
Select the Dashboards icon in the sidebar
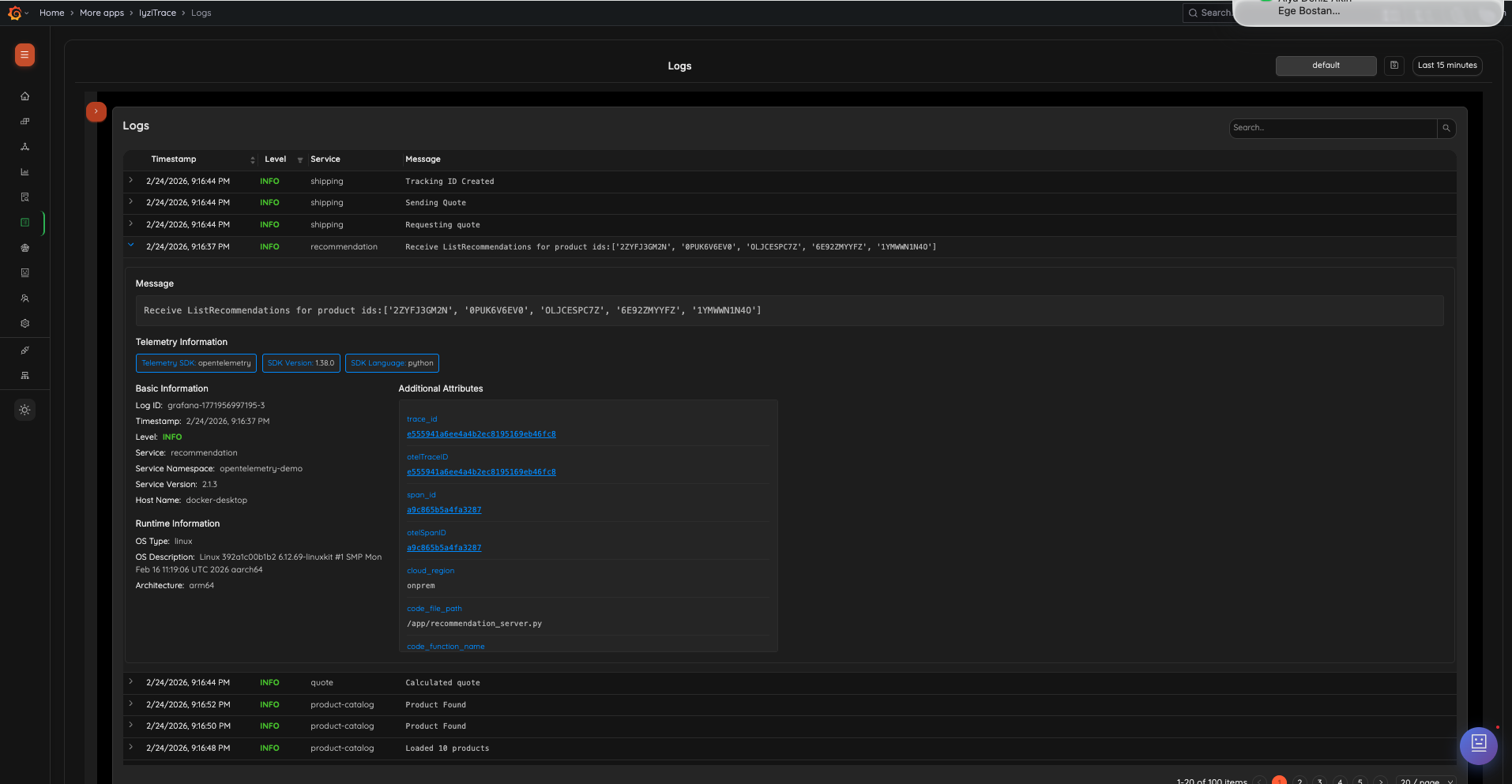click(x=24, y=121)
